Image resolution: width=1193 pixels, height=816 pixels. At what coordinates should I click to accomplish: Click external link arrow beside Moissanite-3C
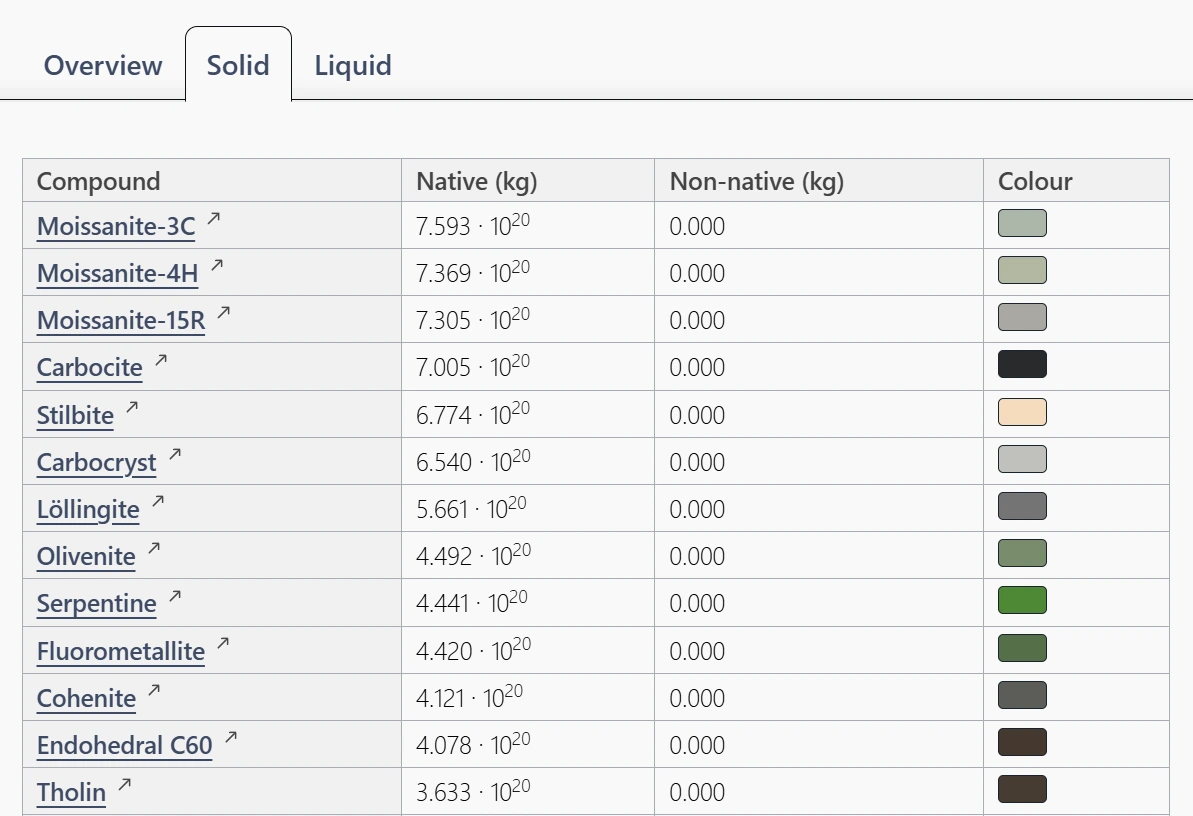[214, 218]
